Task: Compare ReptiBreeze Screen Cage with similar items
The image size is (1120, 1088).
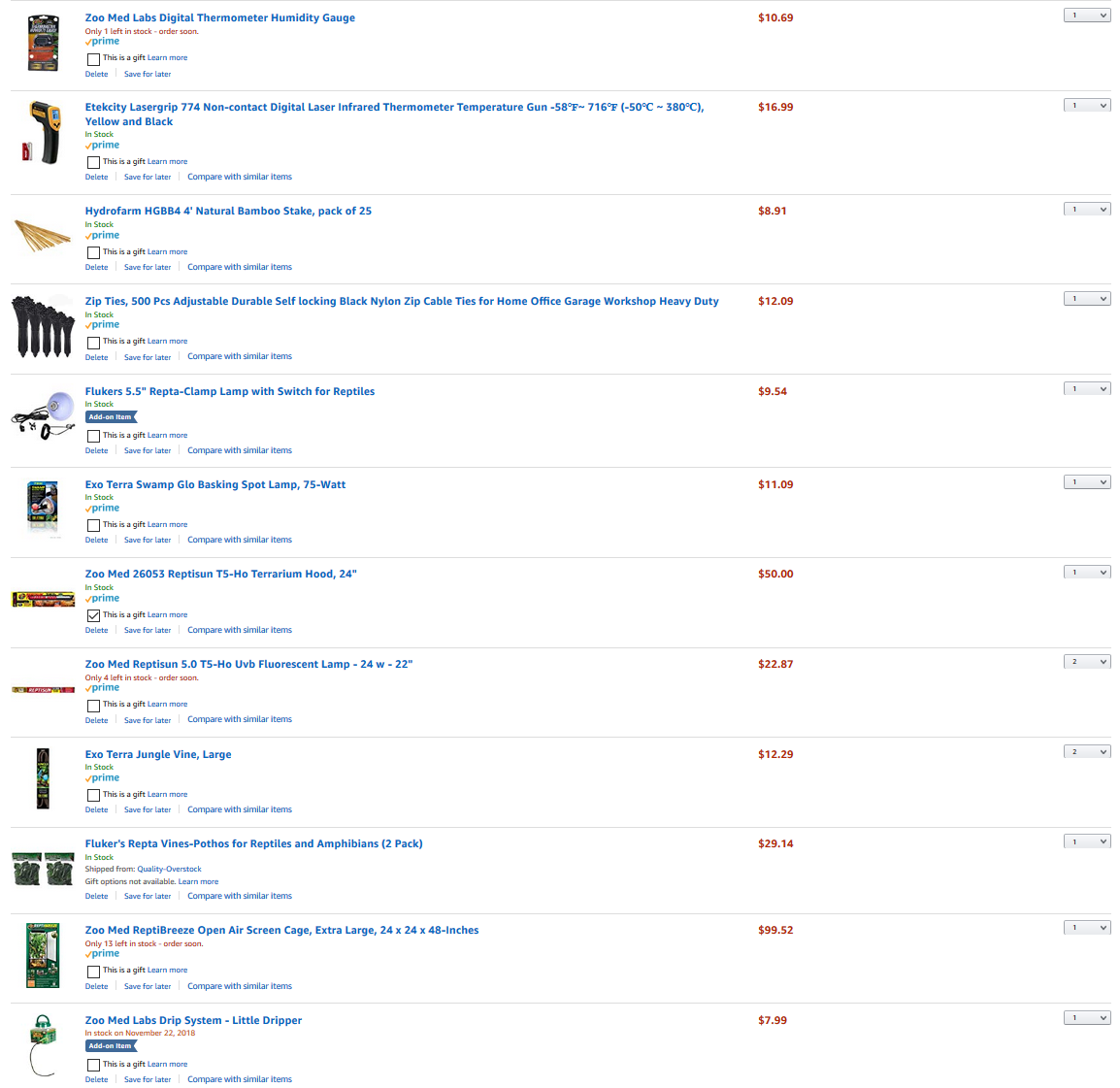Action: point(240,986)
